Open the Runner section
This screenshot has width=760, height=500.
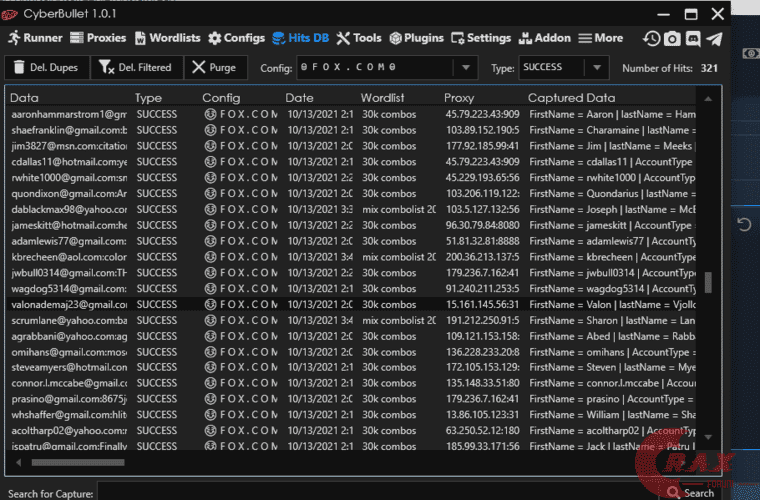click(35, 38)
